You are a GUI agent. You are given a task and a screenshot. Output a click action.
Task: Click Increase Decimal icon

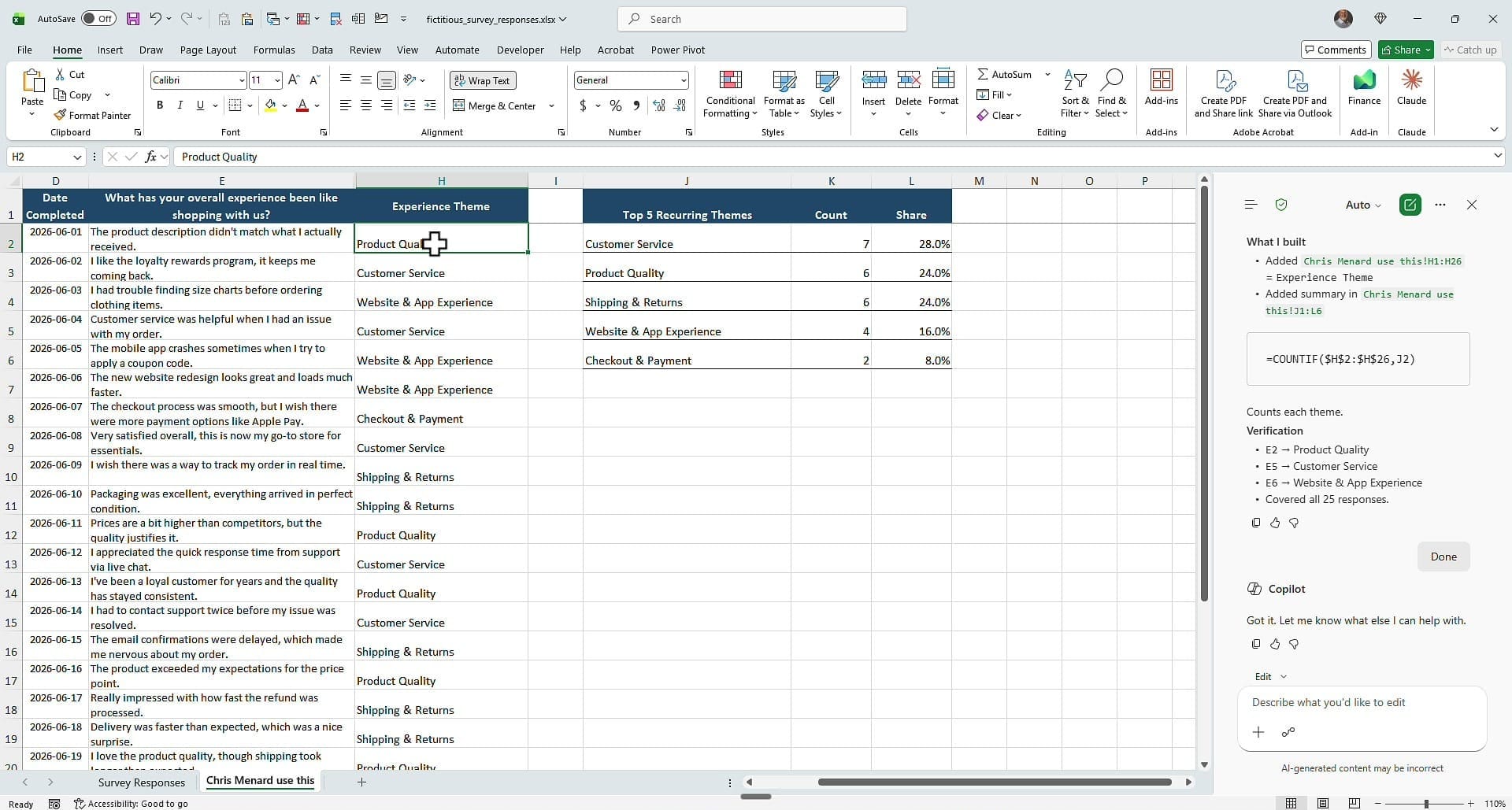[659, 105]
